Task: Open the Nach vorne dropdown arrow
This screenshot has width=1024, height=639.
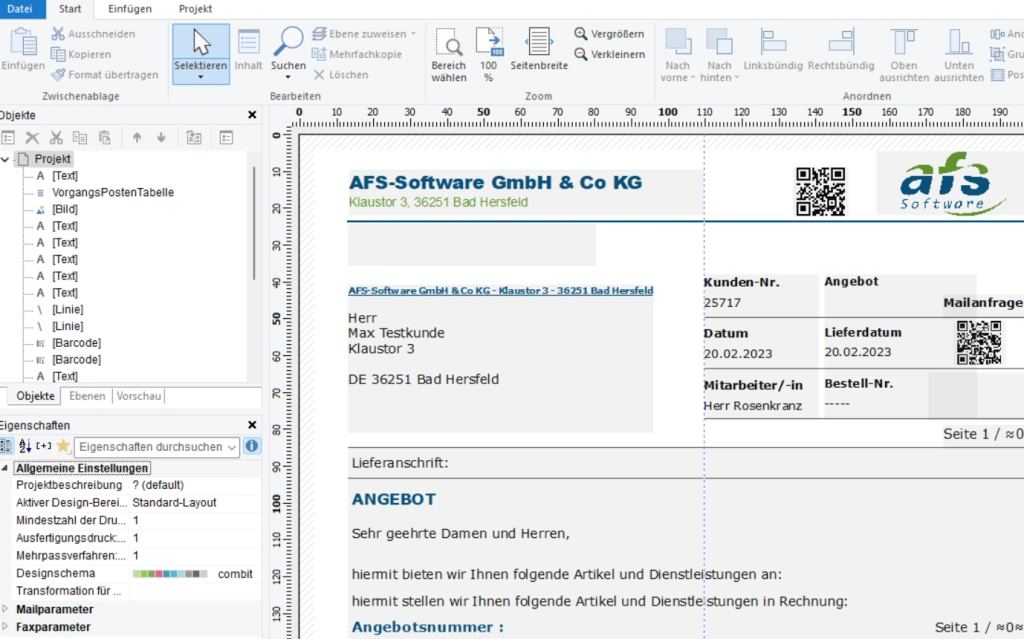Action: click(x=692, y=78)
